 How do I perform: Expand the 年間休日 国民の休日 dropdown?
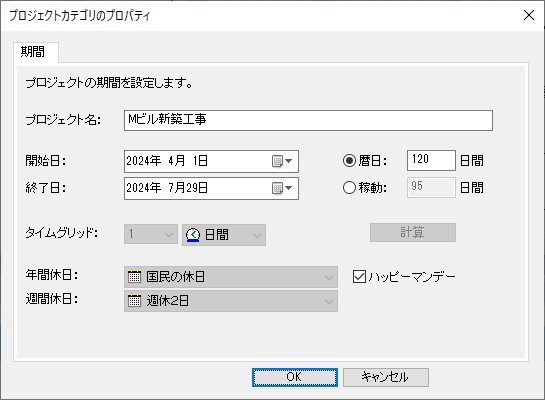pyautogui.click(x=231, y=277)
